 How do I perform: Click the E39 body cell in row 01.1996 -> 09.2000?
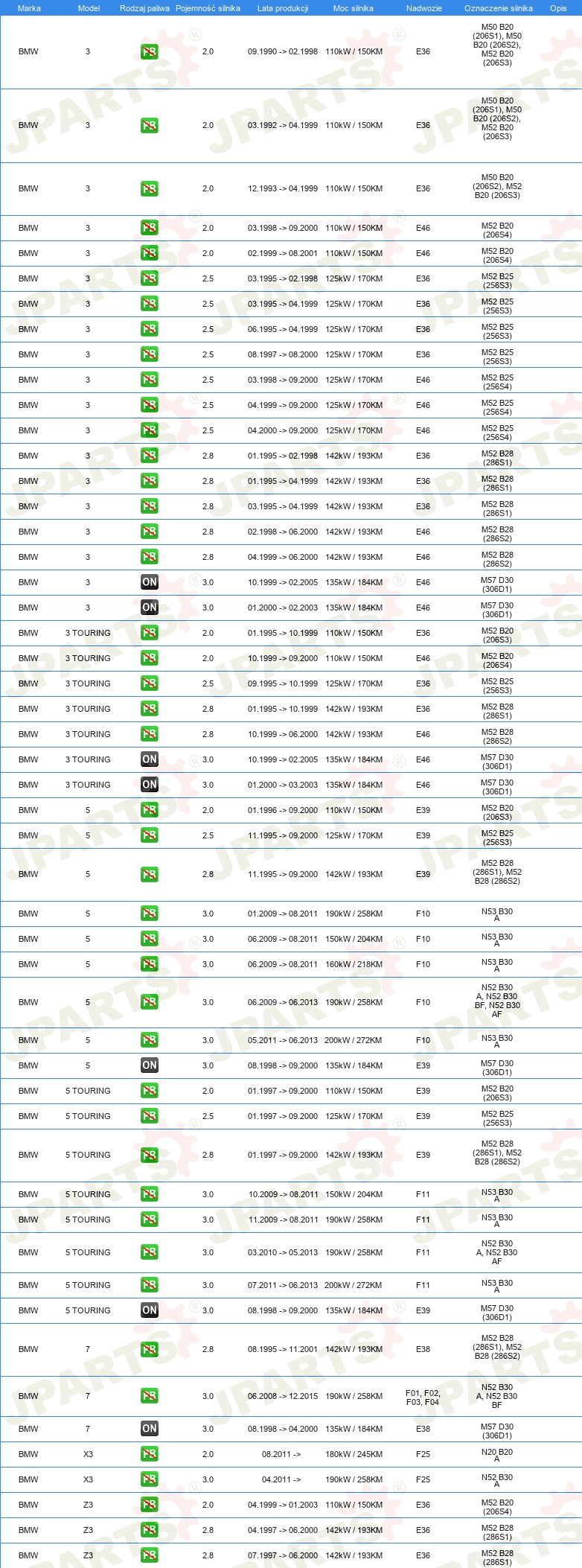coord(423,811)
